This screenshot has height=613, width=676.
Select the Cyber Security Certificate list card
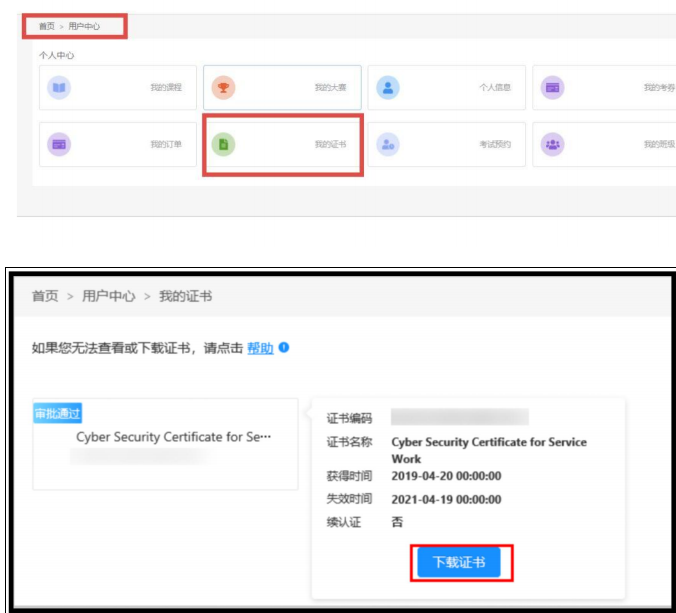tap(165, 444)
